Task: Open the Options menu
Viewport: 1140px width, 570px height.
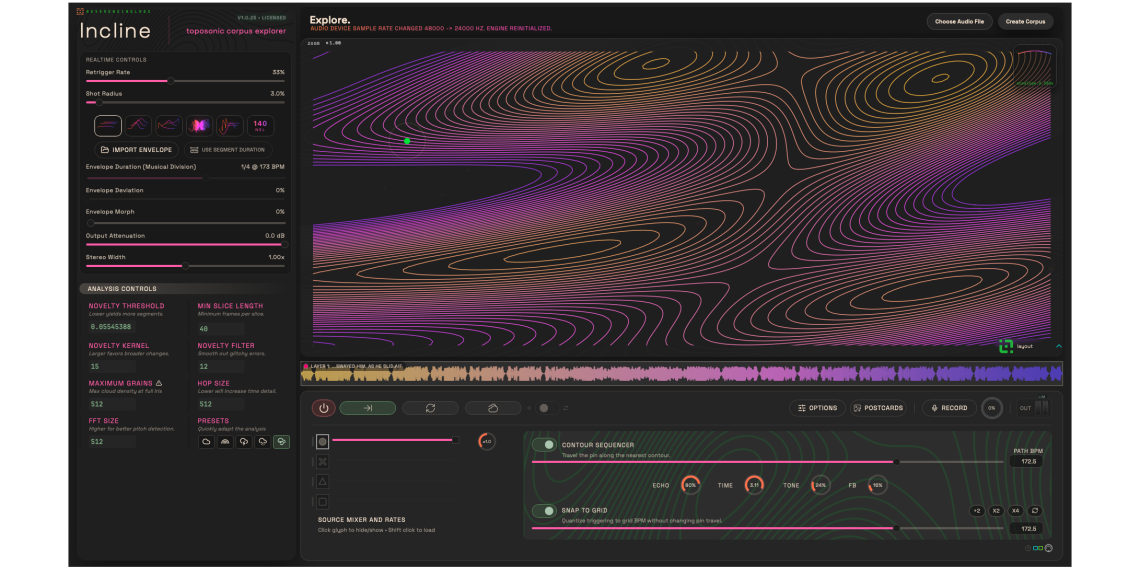Action: pyautogui.click(x=816, y=408)
